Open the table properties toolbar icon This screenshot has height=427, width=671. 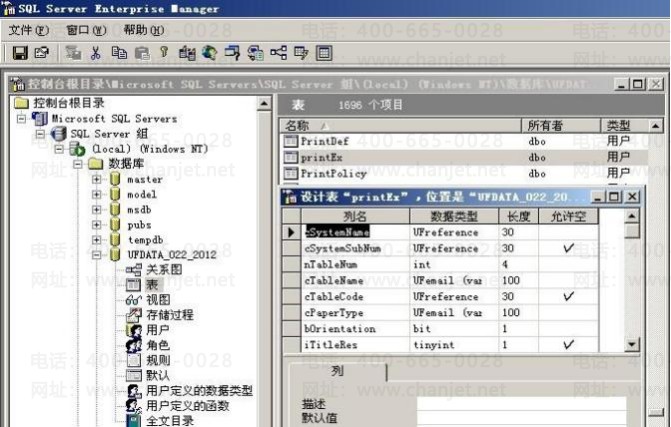pyautogui.click(x=42, y=53)
